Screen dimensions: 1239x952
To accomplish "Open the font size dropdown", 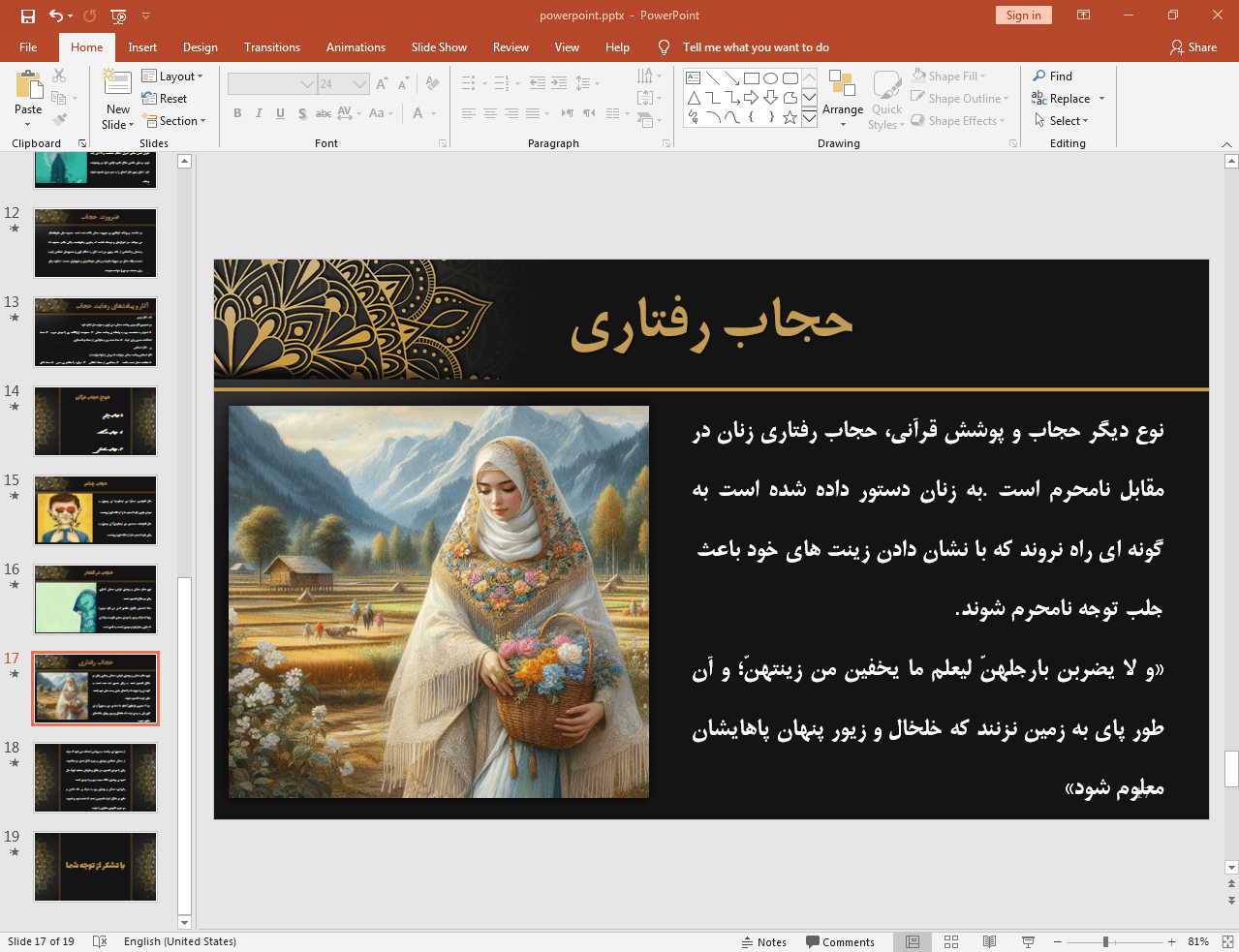I will (359, 83).
